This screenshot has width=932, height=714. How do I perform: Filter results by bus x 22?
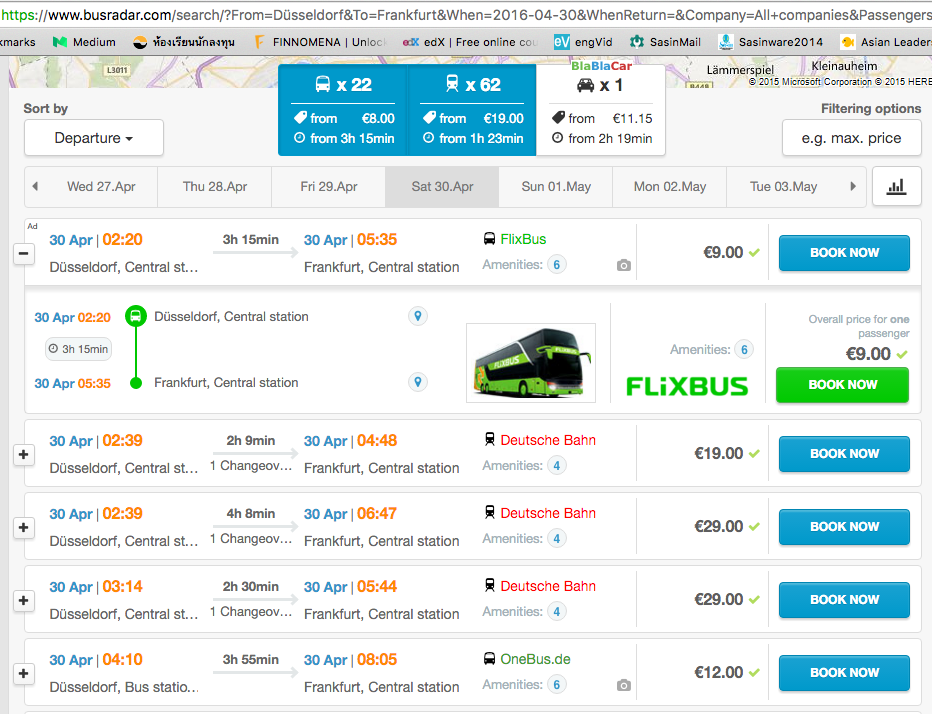[x=343, y=110]
